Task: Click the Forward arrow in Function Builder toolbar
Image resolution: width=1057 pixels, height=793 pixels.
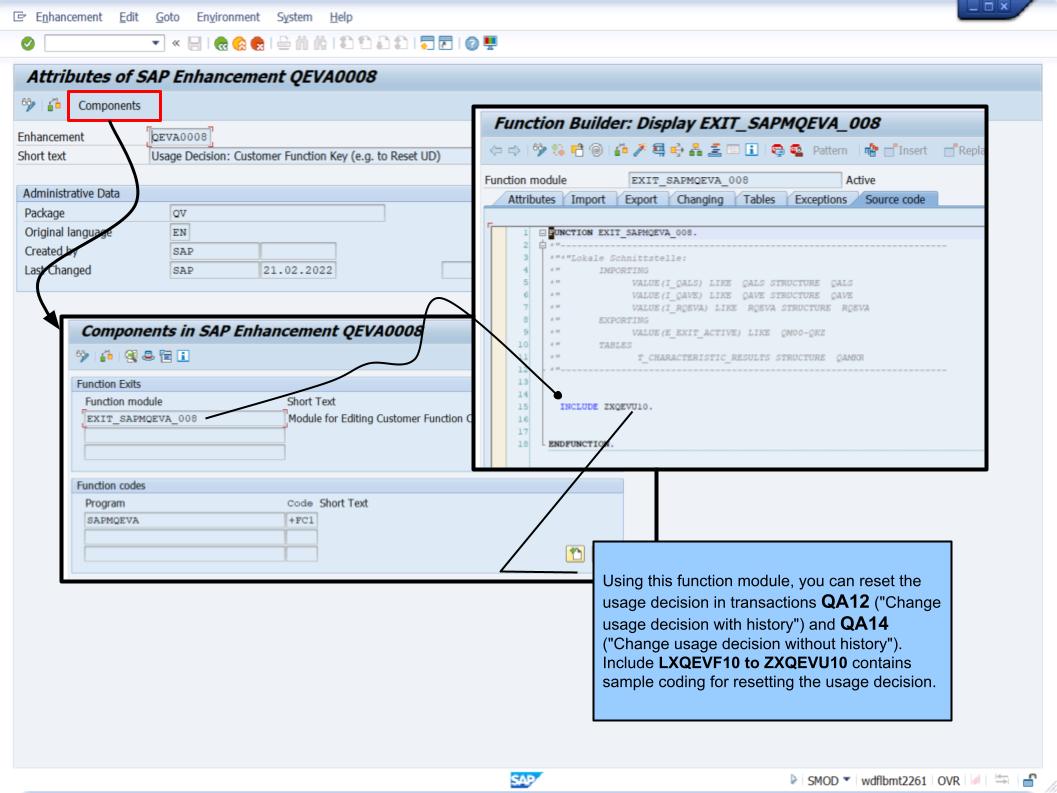Action: 514,150
